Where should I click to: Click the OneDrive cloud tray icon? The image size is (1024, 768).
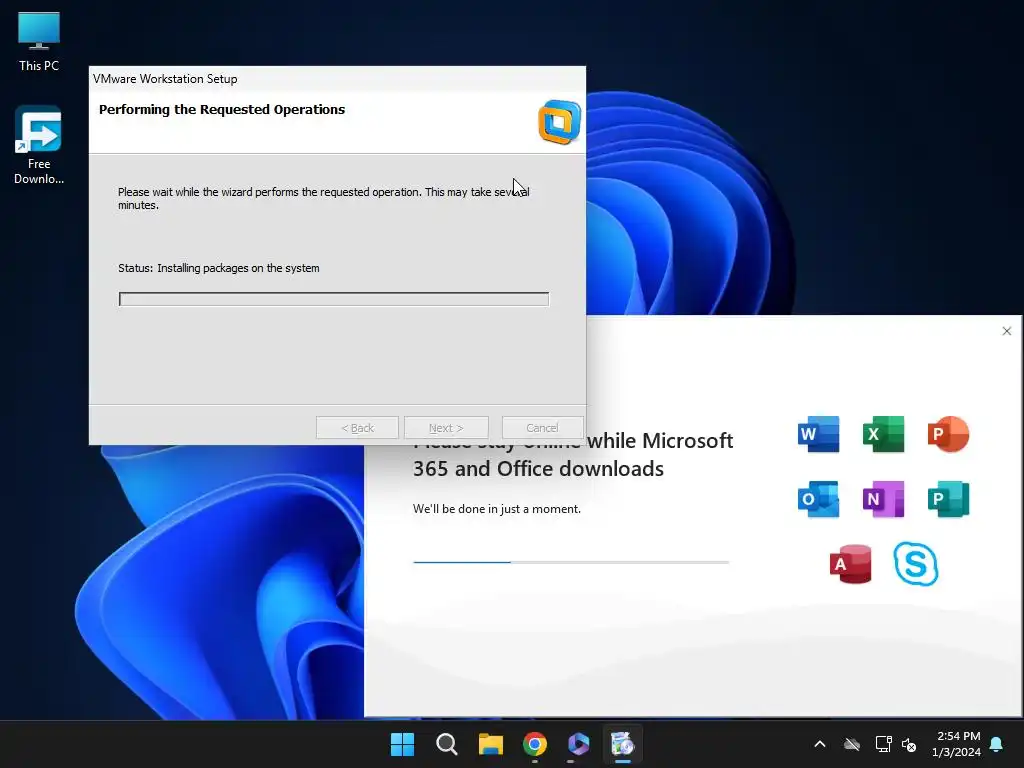[852, 744]
